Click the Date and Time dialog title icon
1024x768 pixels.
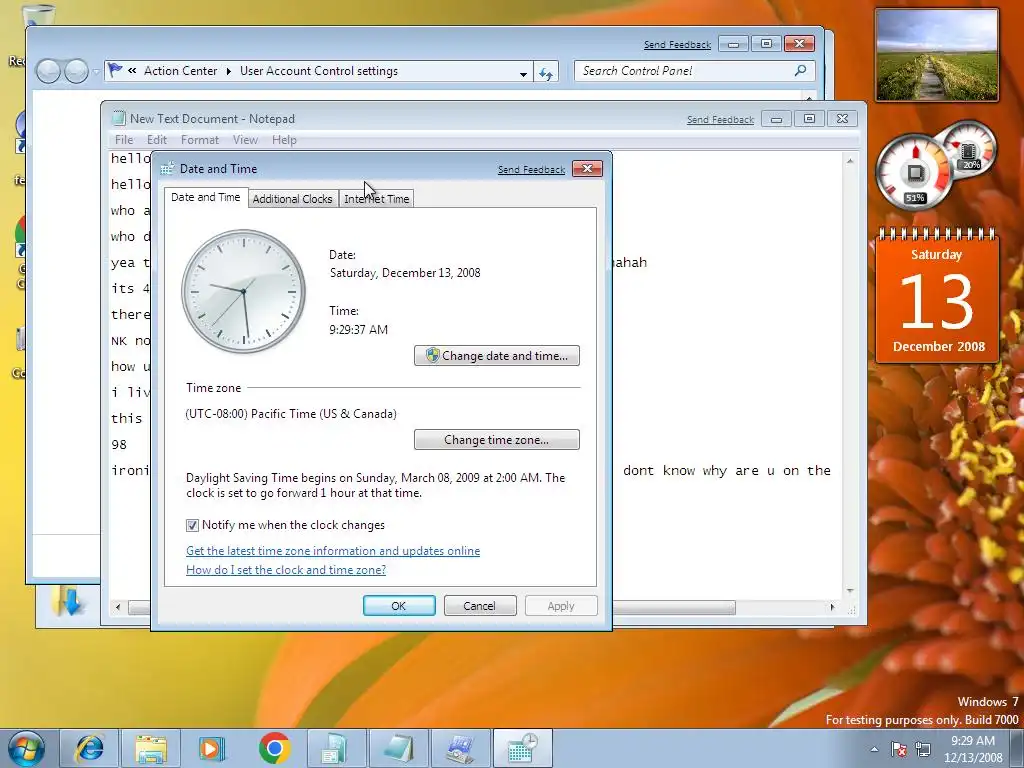click(167, 168)
